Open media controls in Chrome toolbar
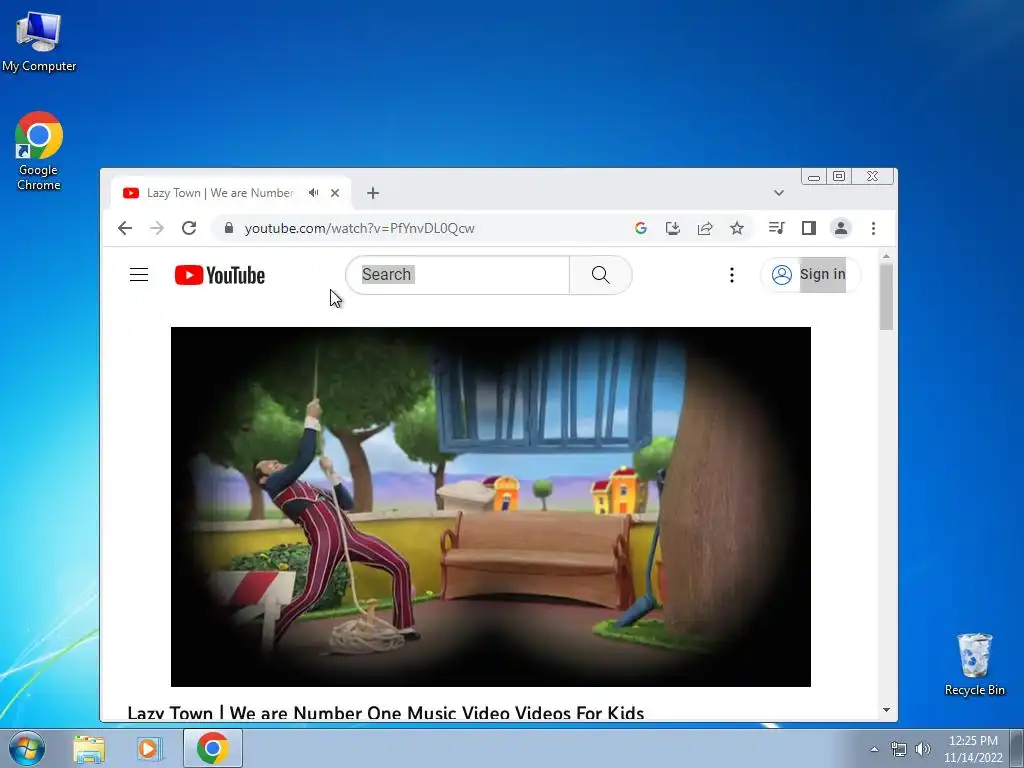1024x768 pixels. (776, 228)
